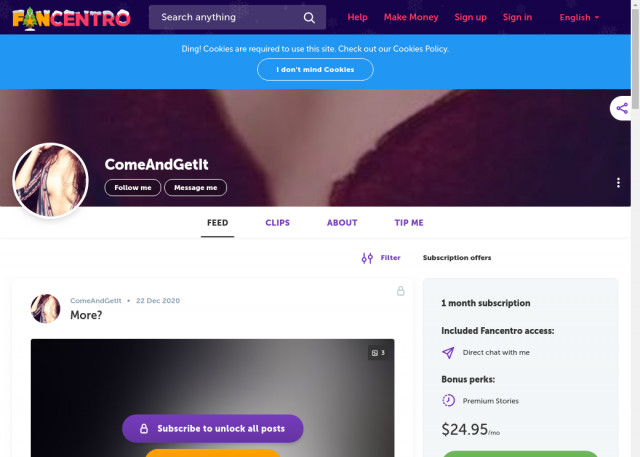This screenshot has height=457, width=640.
Task: Click the search magnifier icon
Action: 309,18
